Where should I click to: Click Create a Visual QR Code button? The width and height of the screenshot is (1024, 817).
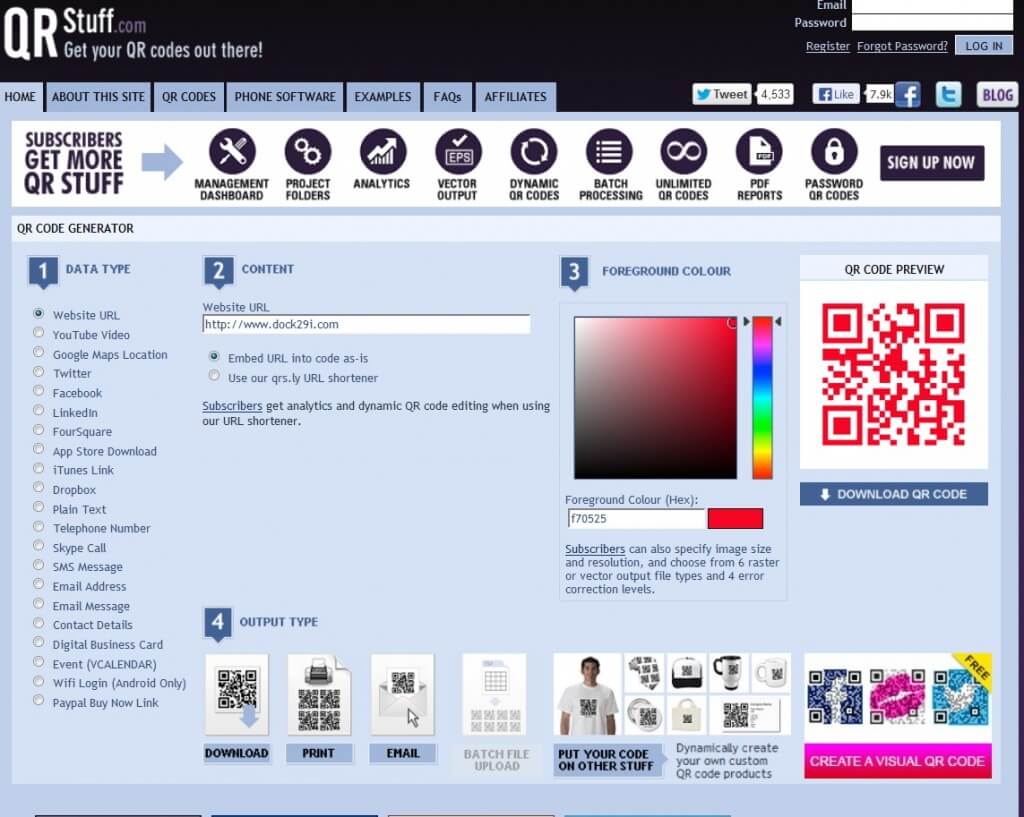click(897, 761)
